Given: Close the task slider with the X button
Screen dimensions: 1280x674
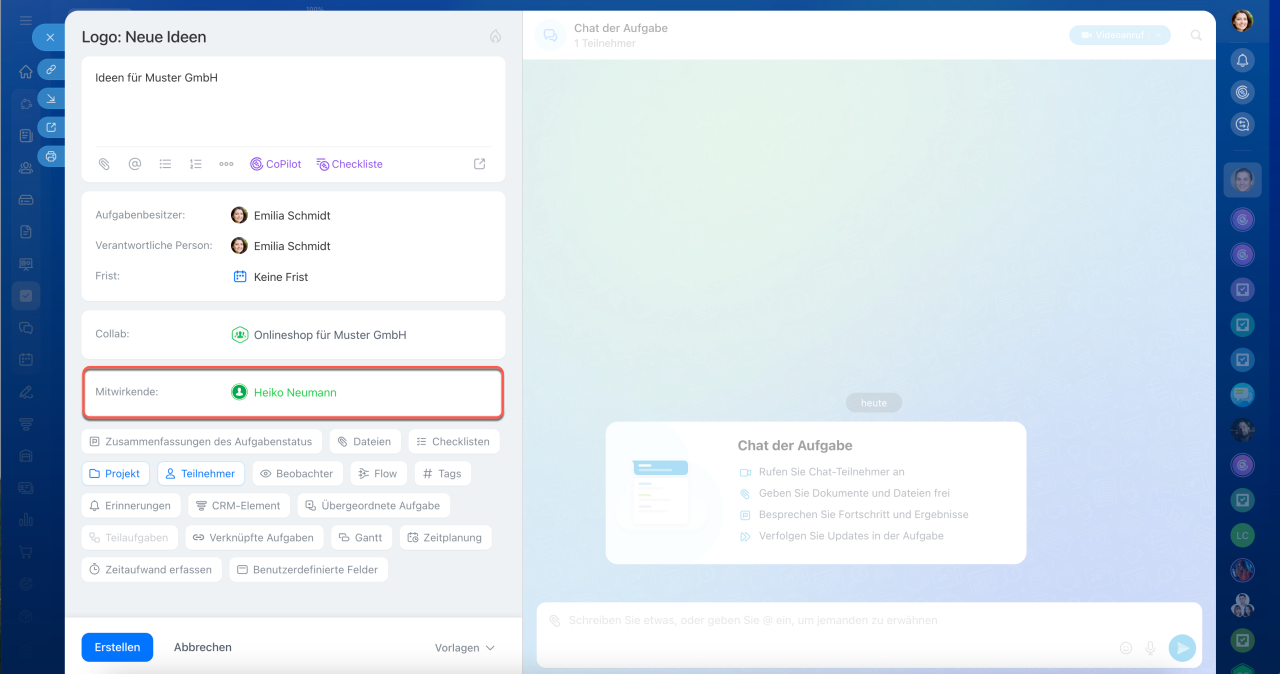Looking at the screenshot, I should [50, 37].
